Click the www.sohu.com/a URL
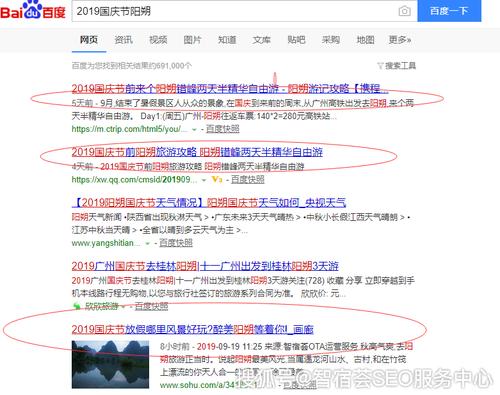 208,385
